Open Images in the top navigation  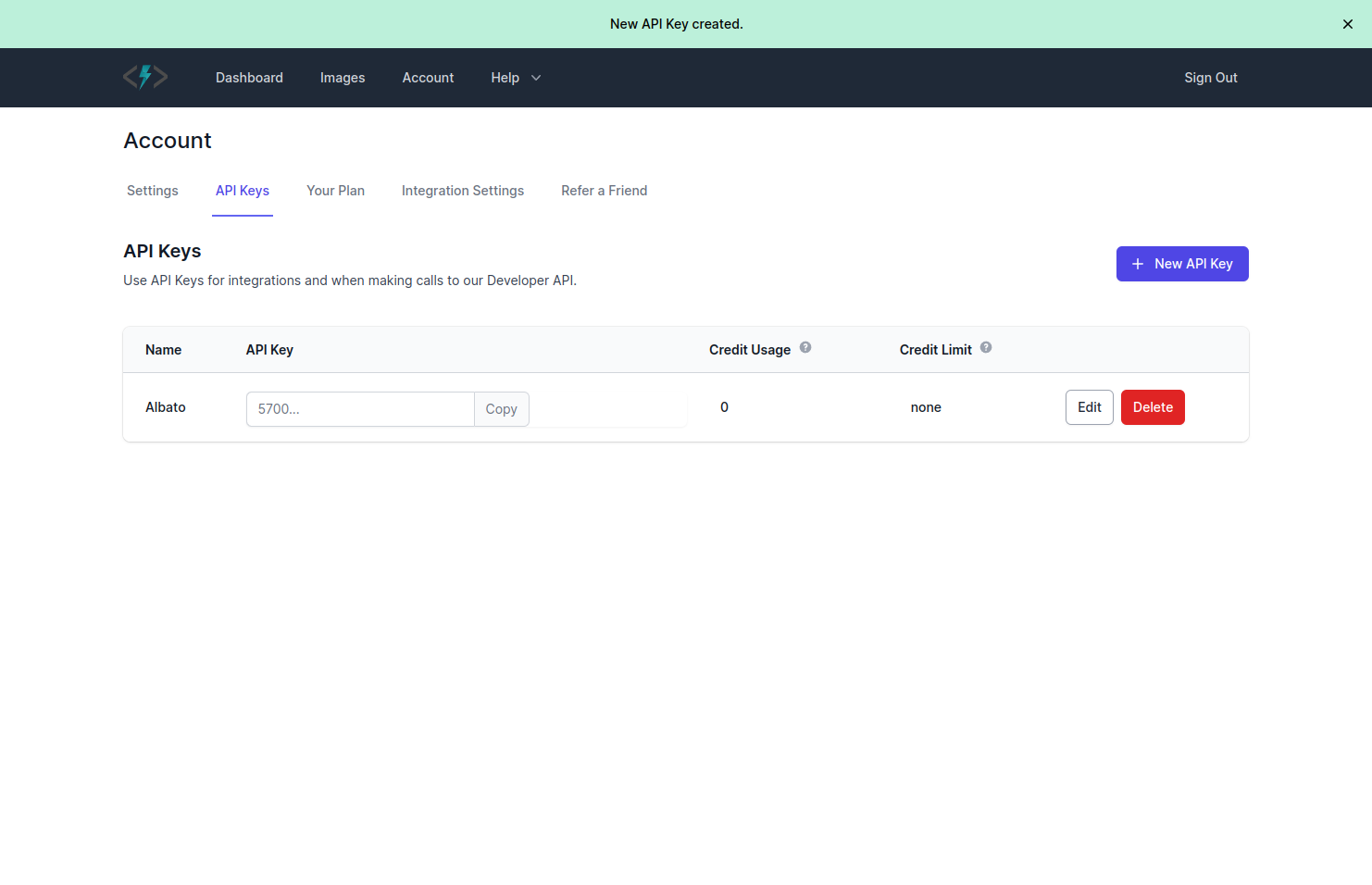(343, 78)
